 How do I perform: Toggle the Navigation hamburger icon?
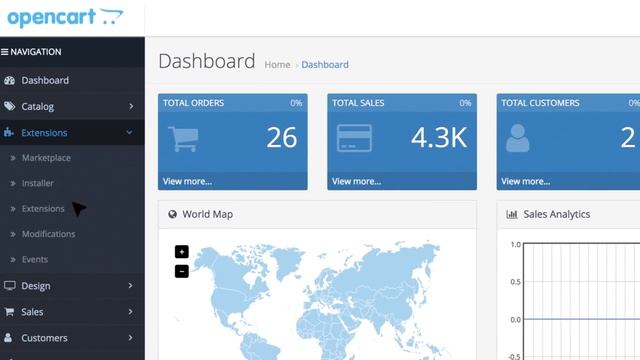[x=4, y=52]
